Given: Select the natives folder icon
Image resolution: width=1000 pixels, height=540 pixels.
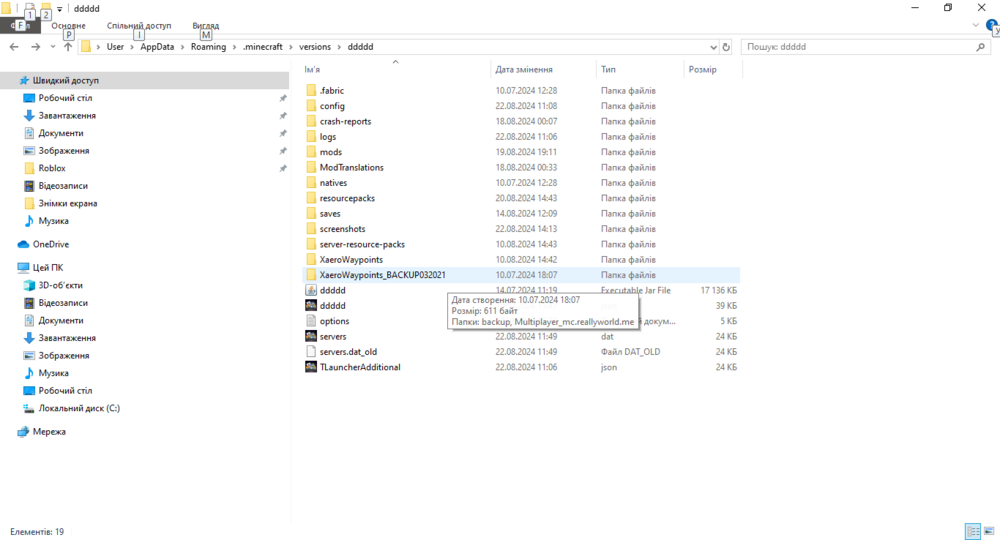Looking at the screenshot, I should pos(311,182).
